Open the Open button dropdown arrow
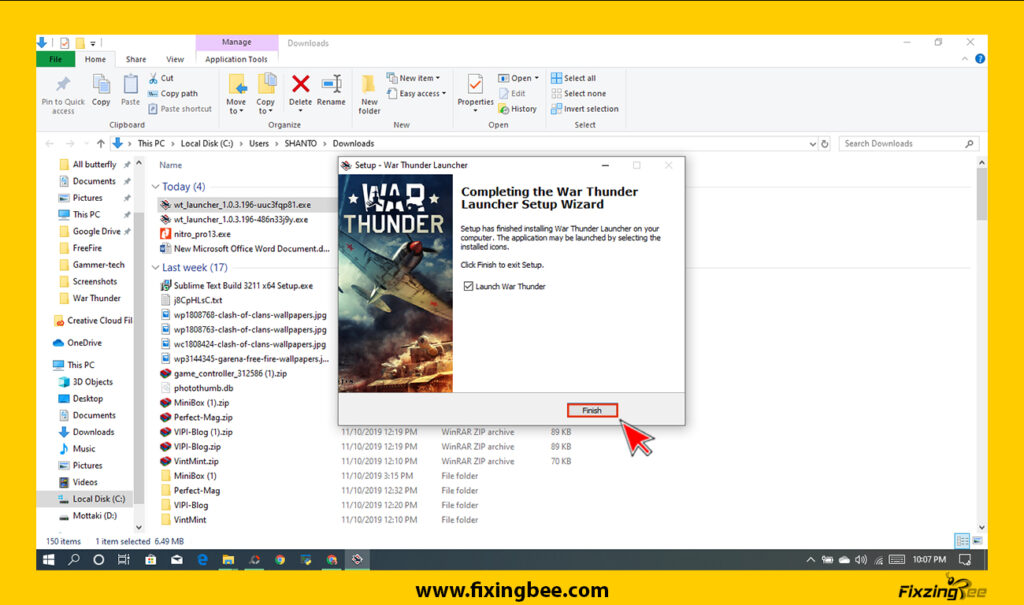Screen dimensions: 1024x605 (x=537, y=78)
